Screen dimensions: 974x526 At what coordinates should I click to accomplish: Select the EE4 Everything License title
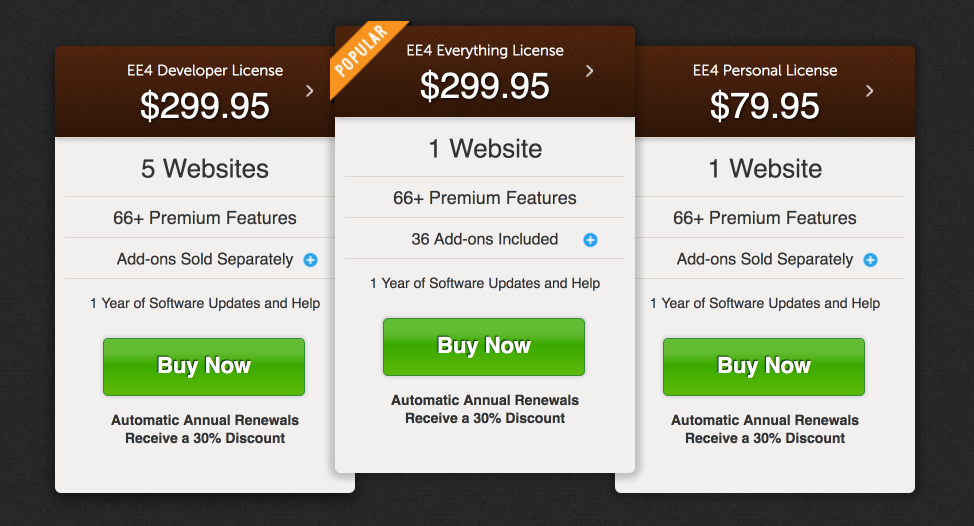485,50
